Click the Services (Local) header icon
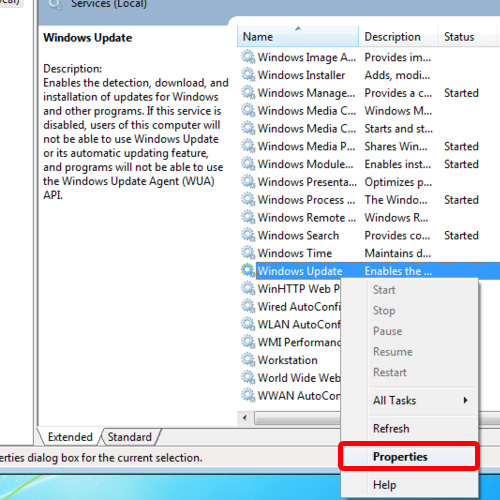 coord(56,4)
